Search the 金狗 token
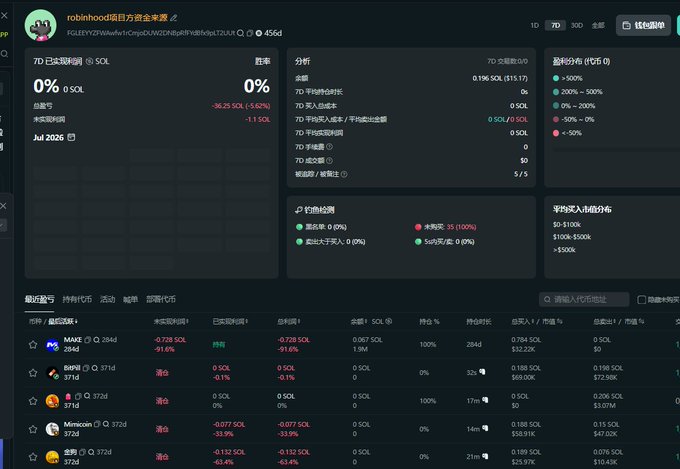Viewport: 680px width, 469px height. click(x=91, y=453)
